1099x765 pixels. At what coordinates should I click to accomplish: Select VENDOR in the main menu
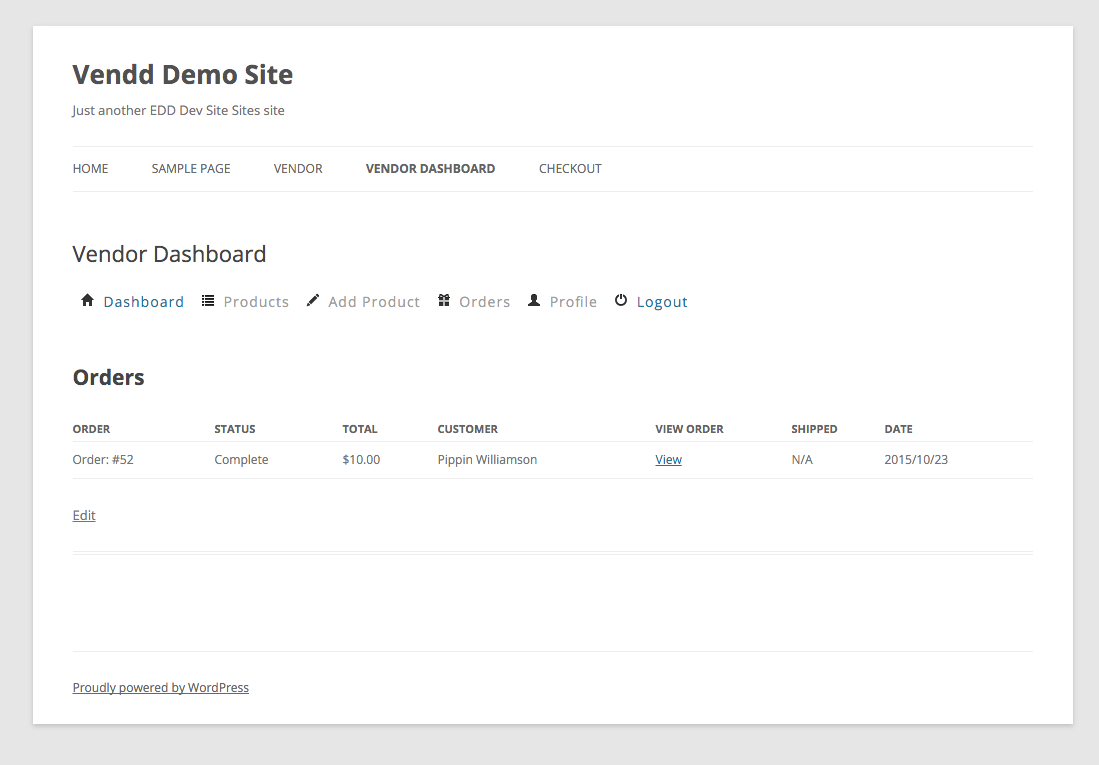coord(298,169)
